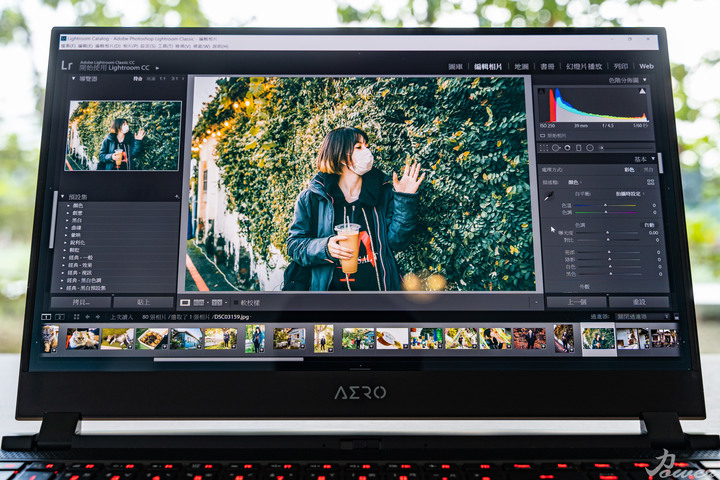Image resolution: width=720 pixels, height=480 pixels.
Task: Click the Reset button (重設)
Action: coord(639,302)
